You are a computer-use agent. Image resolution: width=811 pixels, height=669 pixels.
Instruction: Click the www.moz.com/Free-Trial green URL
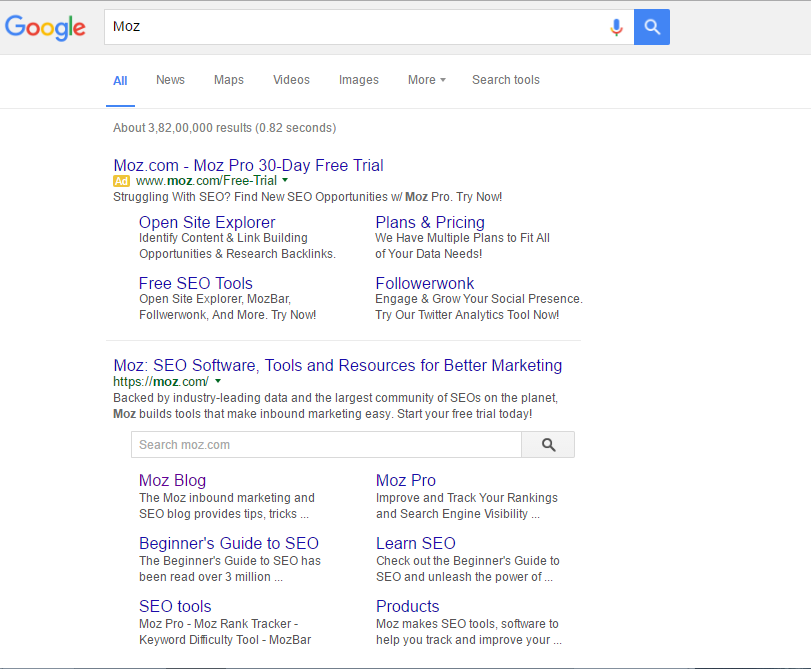click(x=206, y=181)
